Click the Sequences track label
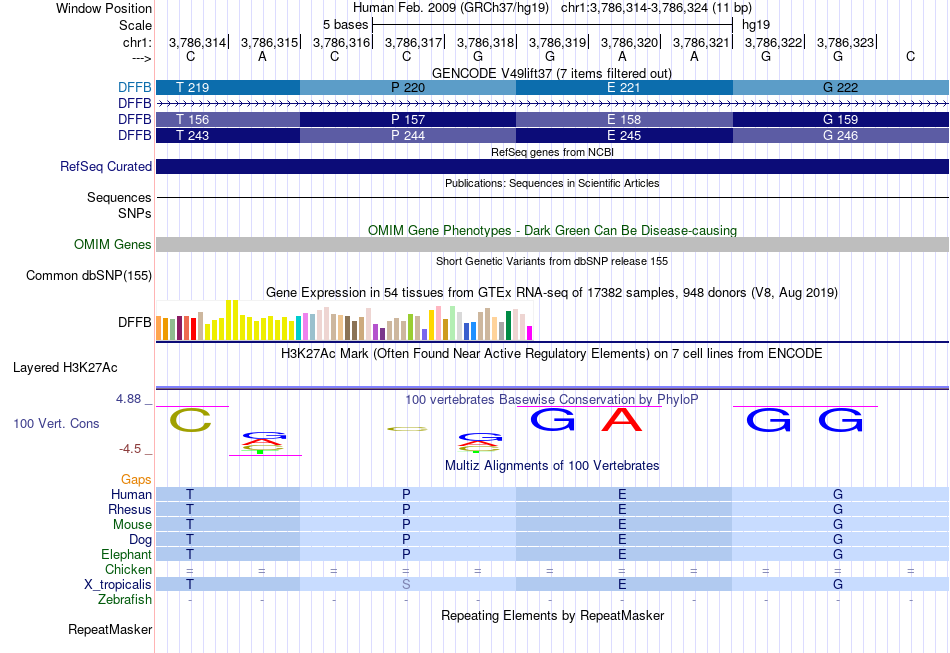The height and width of the screenshot is (653, 950). click(x=119, y=197)
